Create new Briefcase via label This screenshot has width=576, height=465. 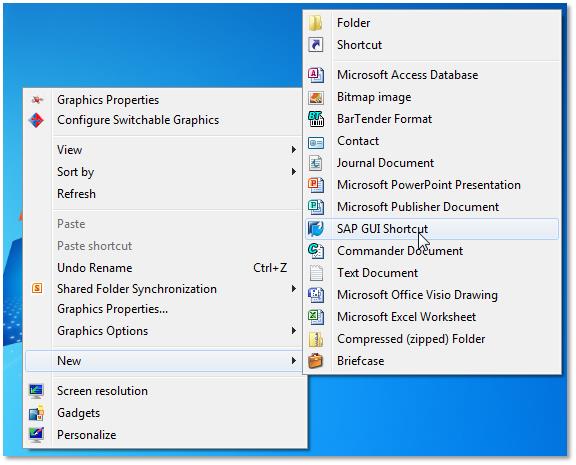click(360, 361)
